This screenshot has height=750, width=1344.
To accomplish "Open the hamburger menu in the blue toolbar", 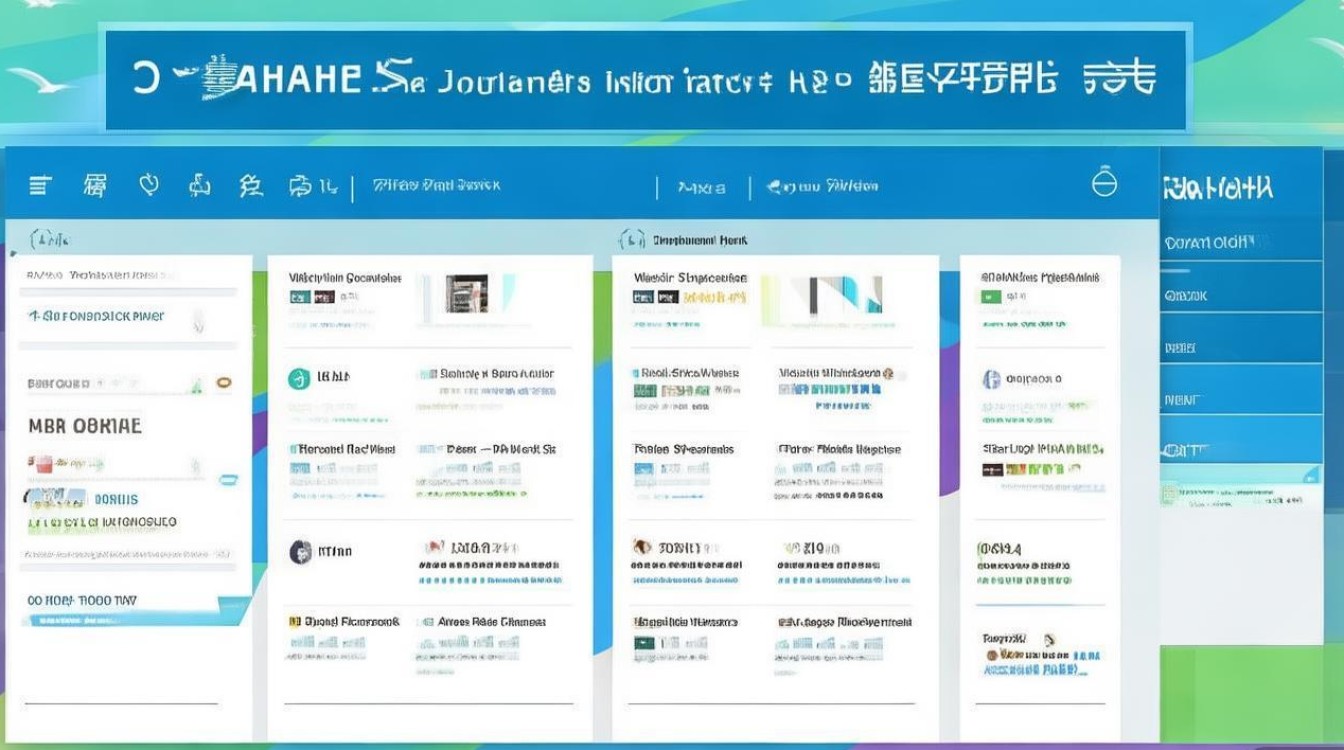I will [x=40, y=184].
